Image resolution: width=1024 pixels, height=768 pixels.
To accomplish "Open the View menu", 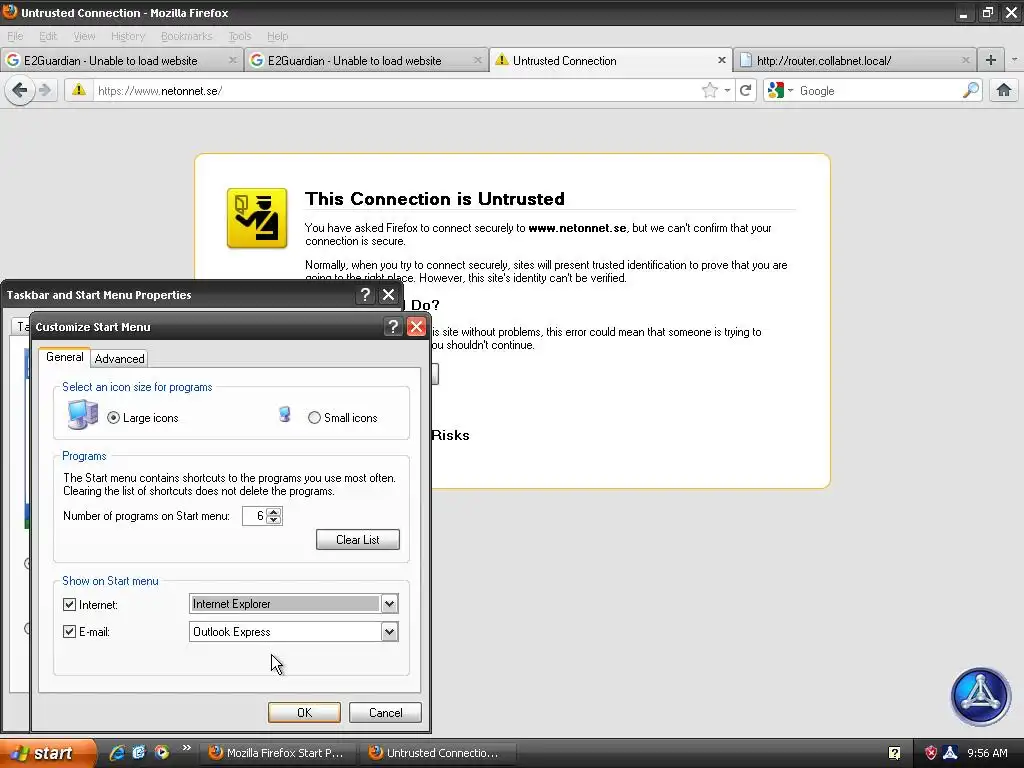I will (84, 36).
